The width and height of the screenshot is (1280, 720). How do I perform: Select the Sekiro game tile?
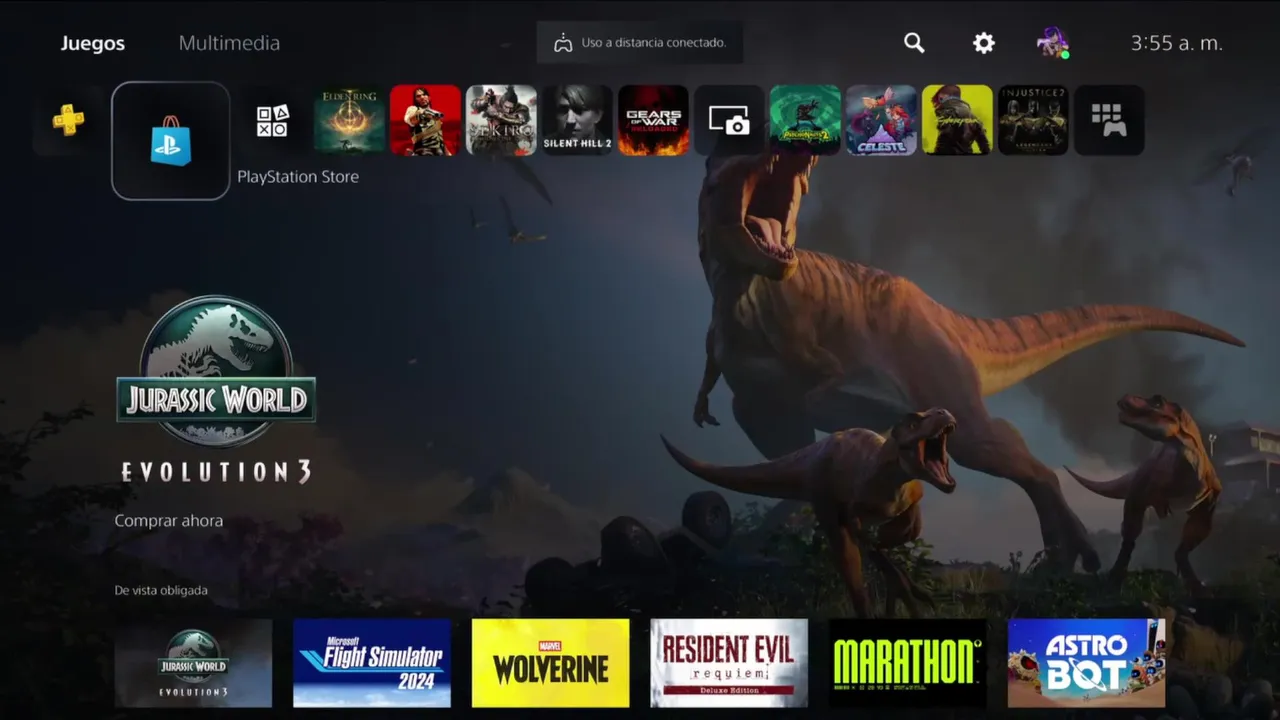pyautogui.click(x=501, y=120)
